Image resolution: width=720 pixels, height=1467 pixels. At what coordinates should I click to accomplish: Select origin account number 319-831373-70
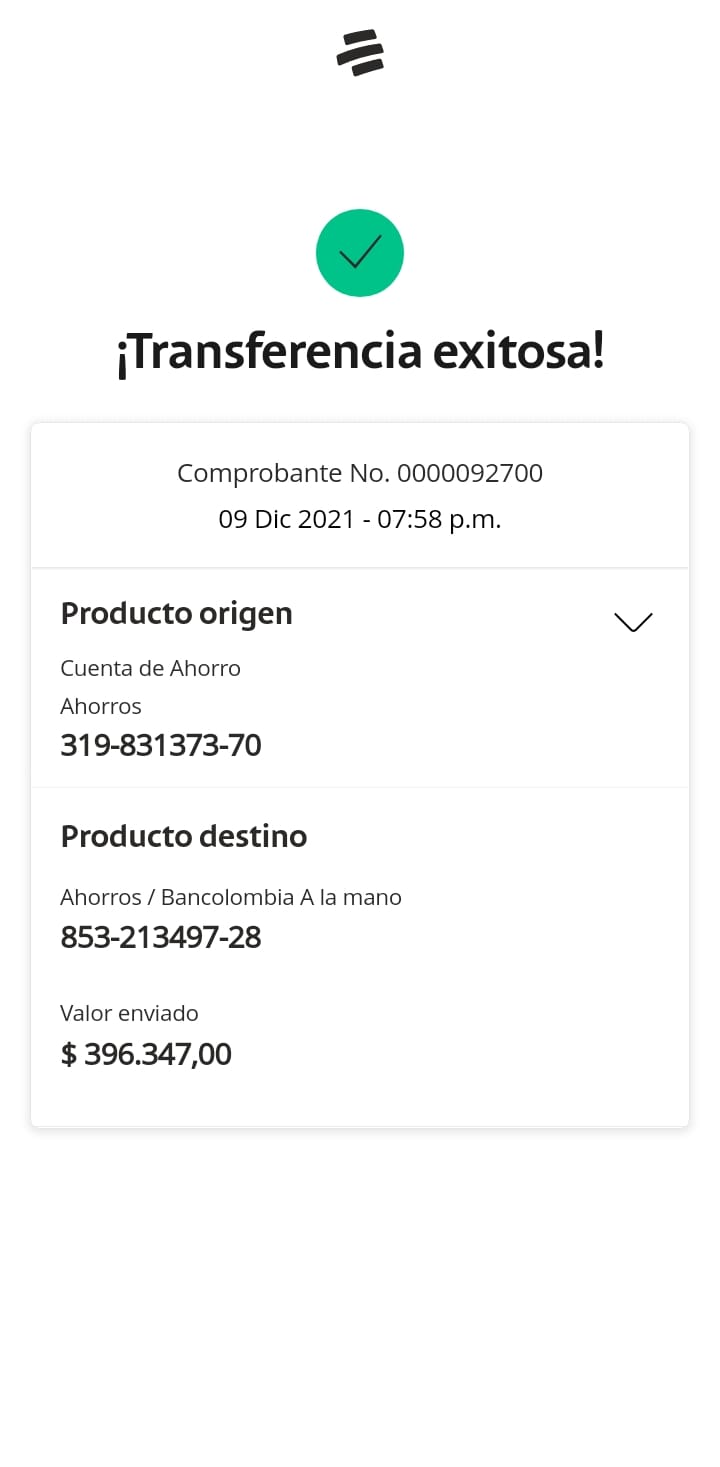click(161, 745)
